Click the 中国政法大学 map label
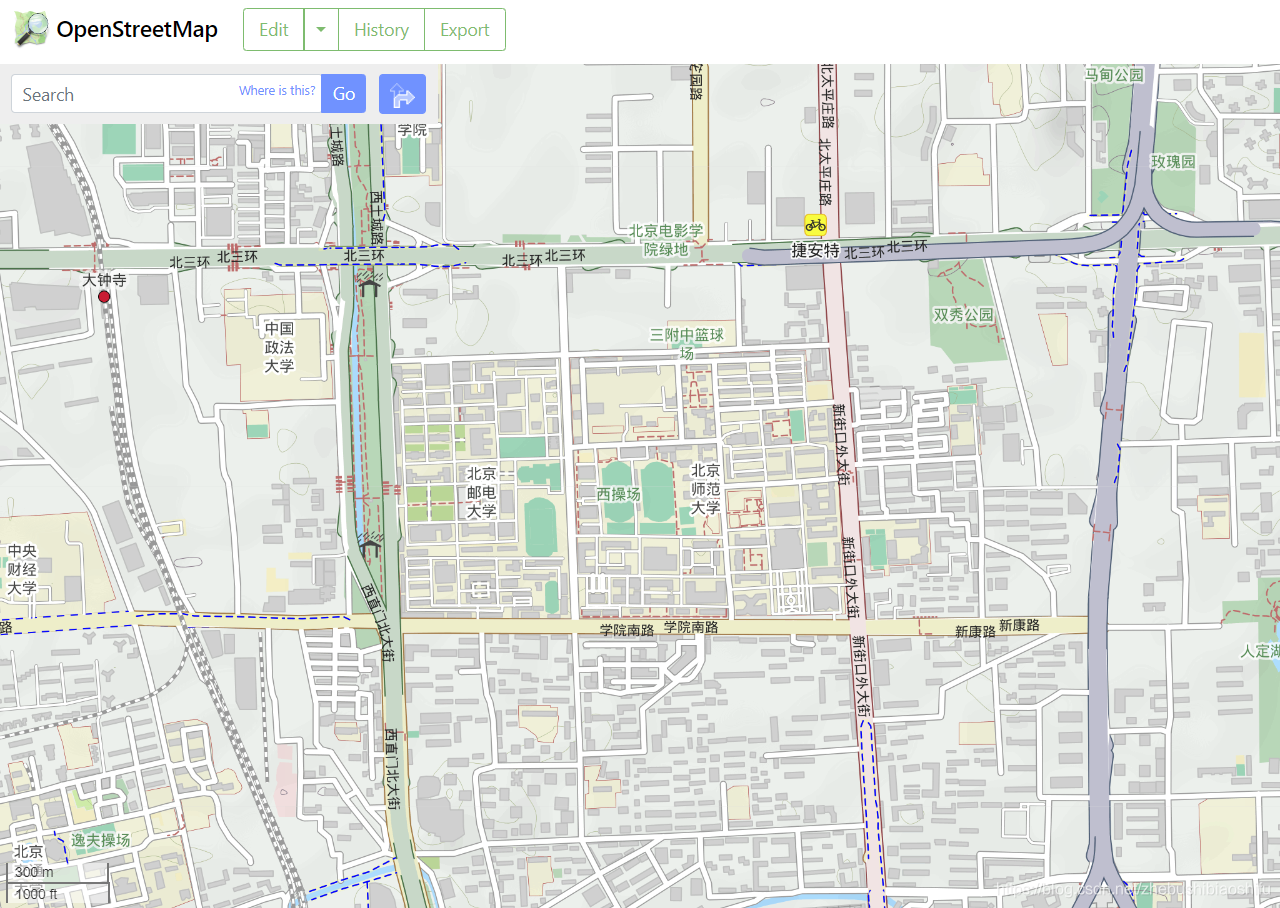This screenshot has height=908, width=1280. (279, 347)
